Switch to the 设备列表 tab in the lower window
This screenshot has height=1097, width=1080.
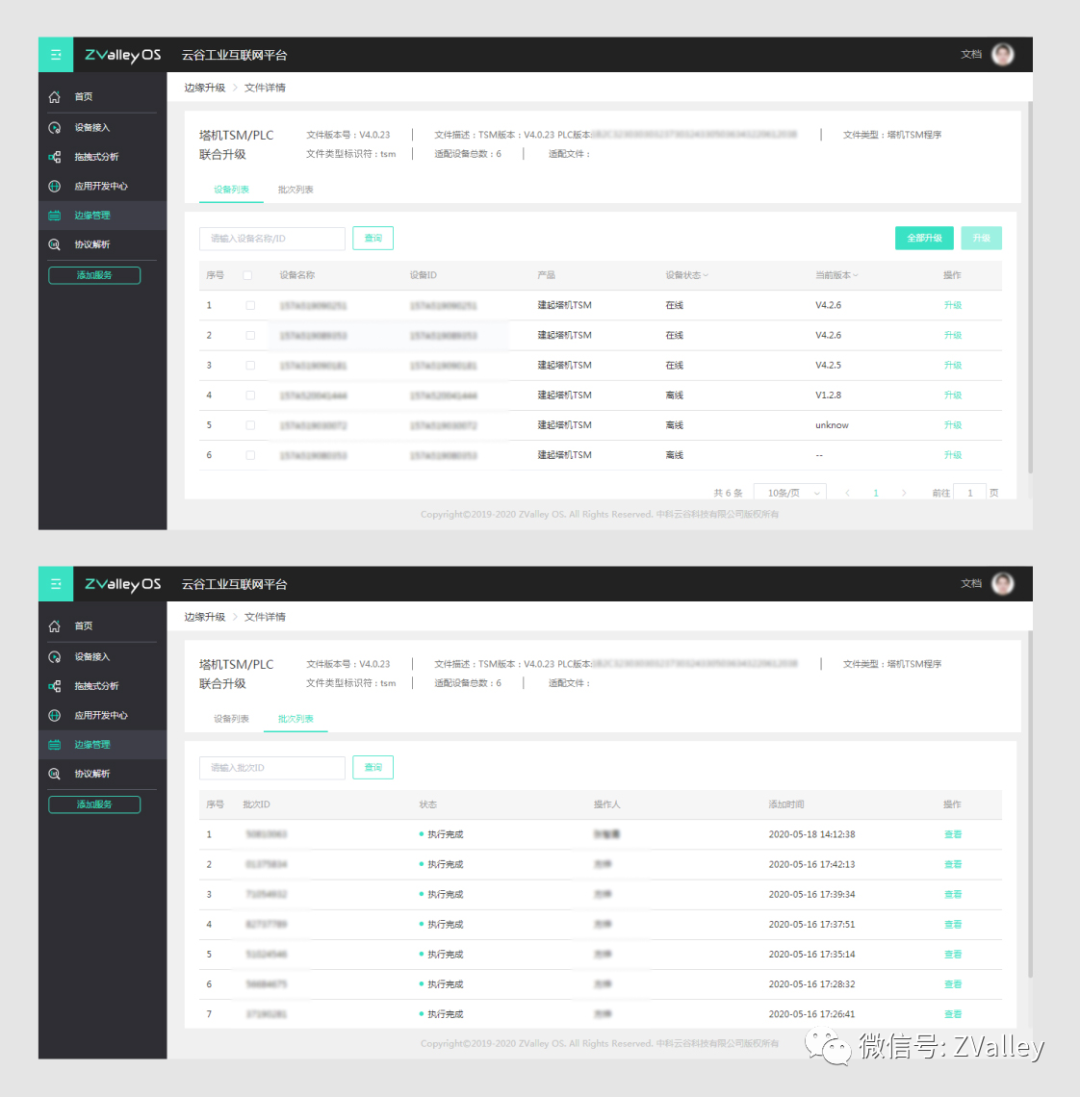231,719
